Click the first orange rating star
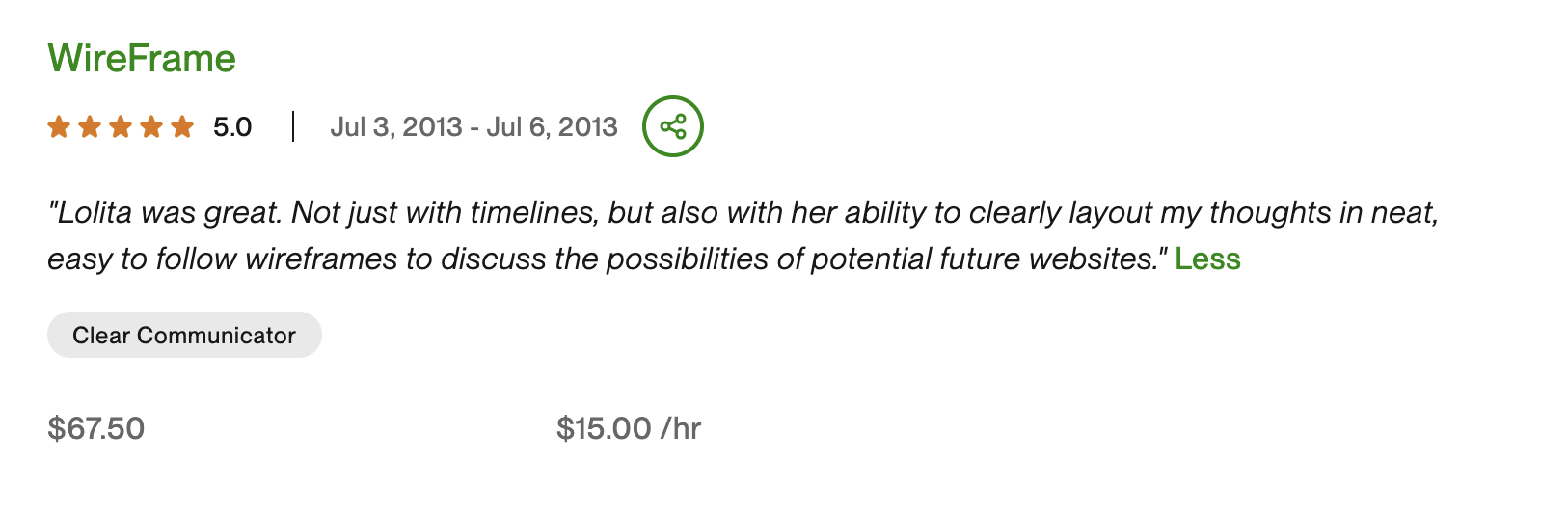The image size is (1568, 517). [59, 126]
